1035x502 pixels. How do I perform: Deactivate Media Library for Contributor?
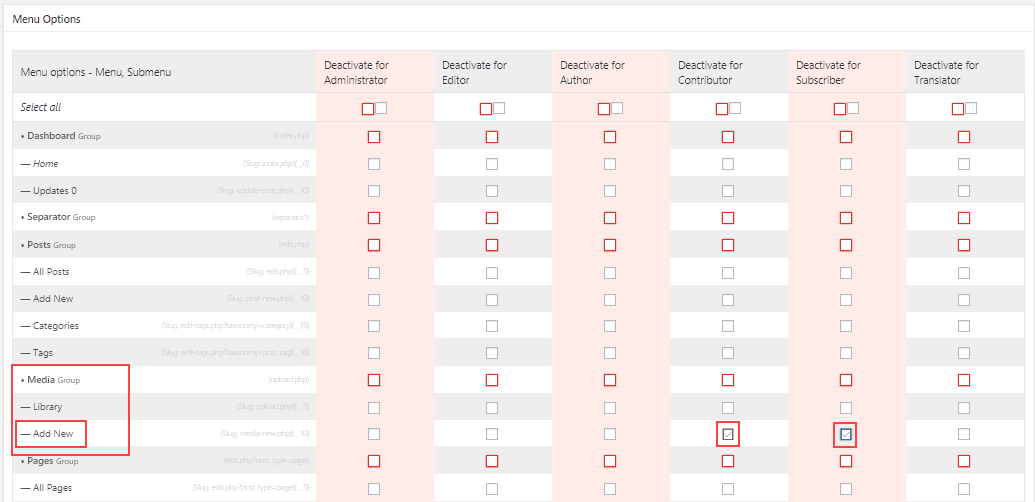tap(727, 407)
